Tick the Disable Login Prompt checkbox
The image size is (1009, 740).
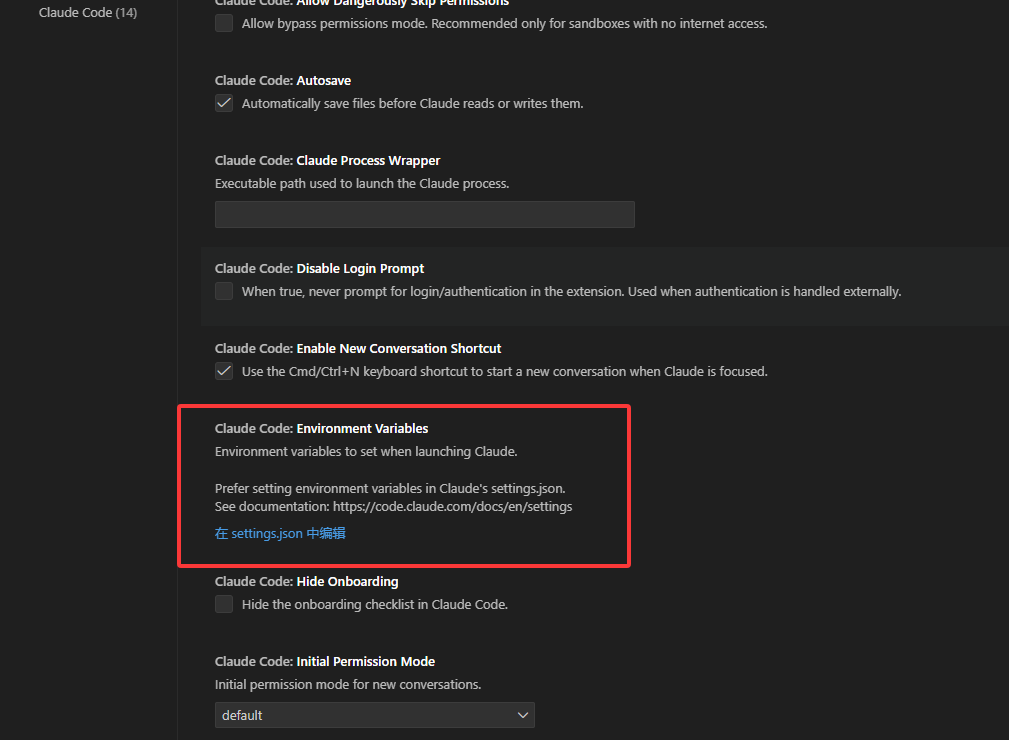pos(224,291)
